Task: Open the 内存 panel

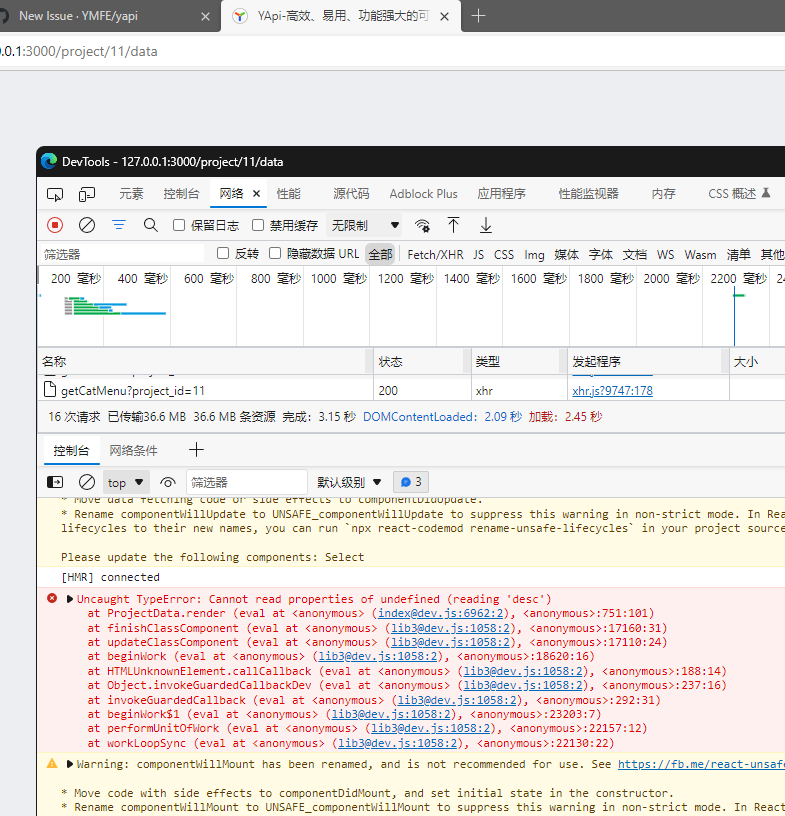Action: pyautogui.click(x=663, y=194)
